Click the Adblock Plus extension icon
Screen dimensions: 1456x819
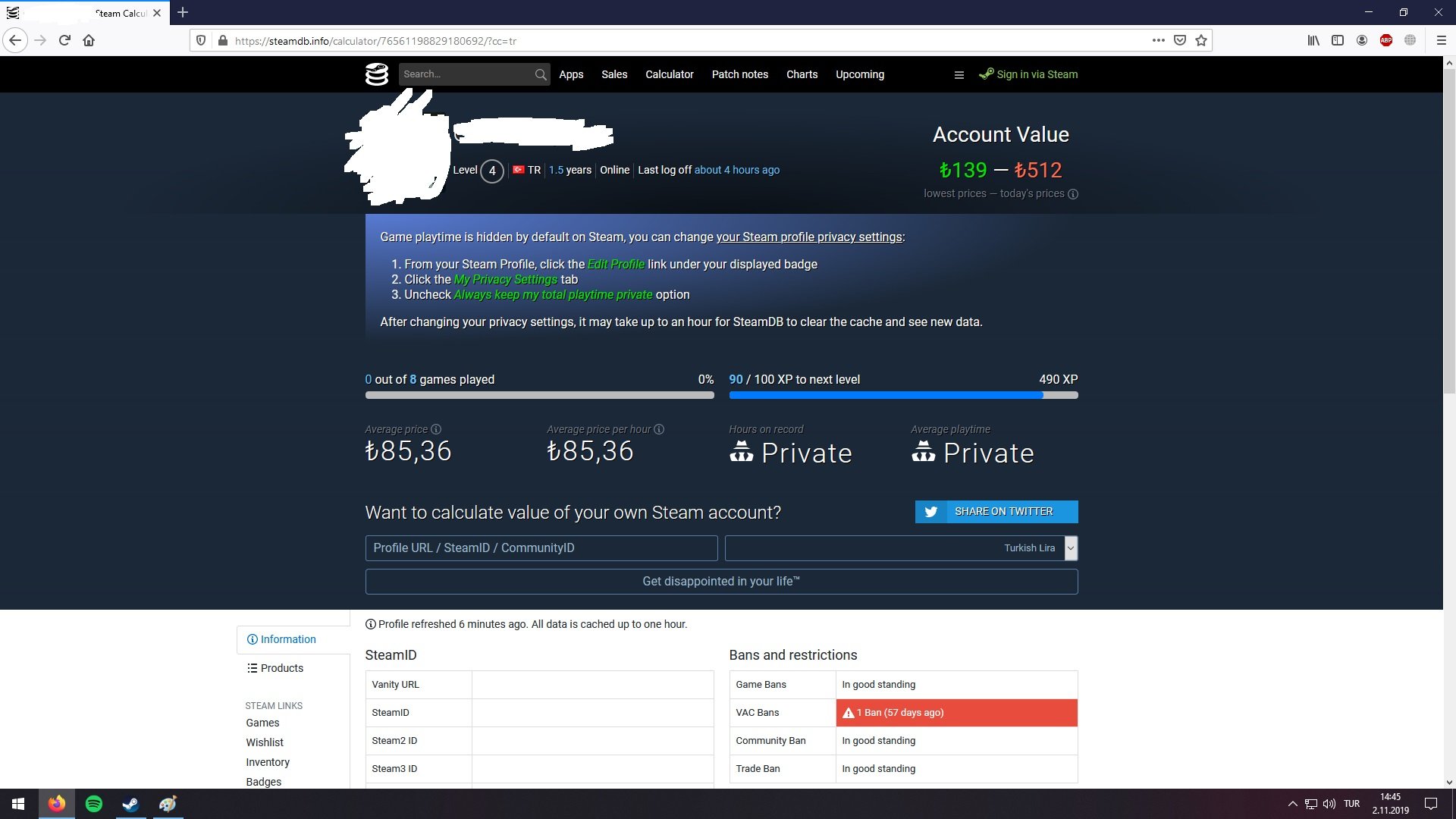tap(1386, 40)
